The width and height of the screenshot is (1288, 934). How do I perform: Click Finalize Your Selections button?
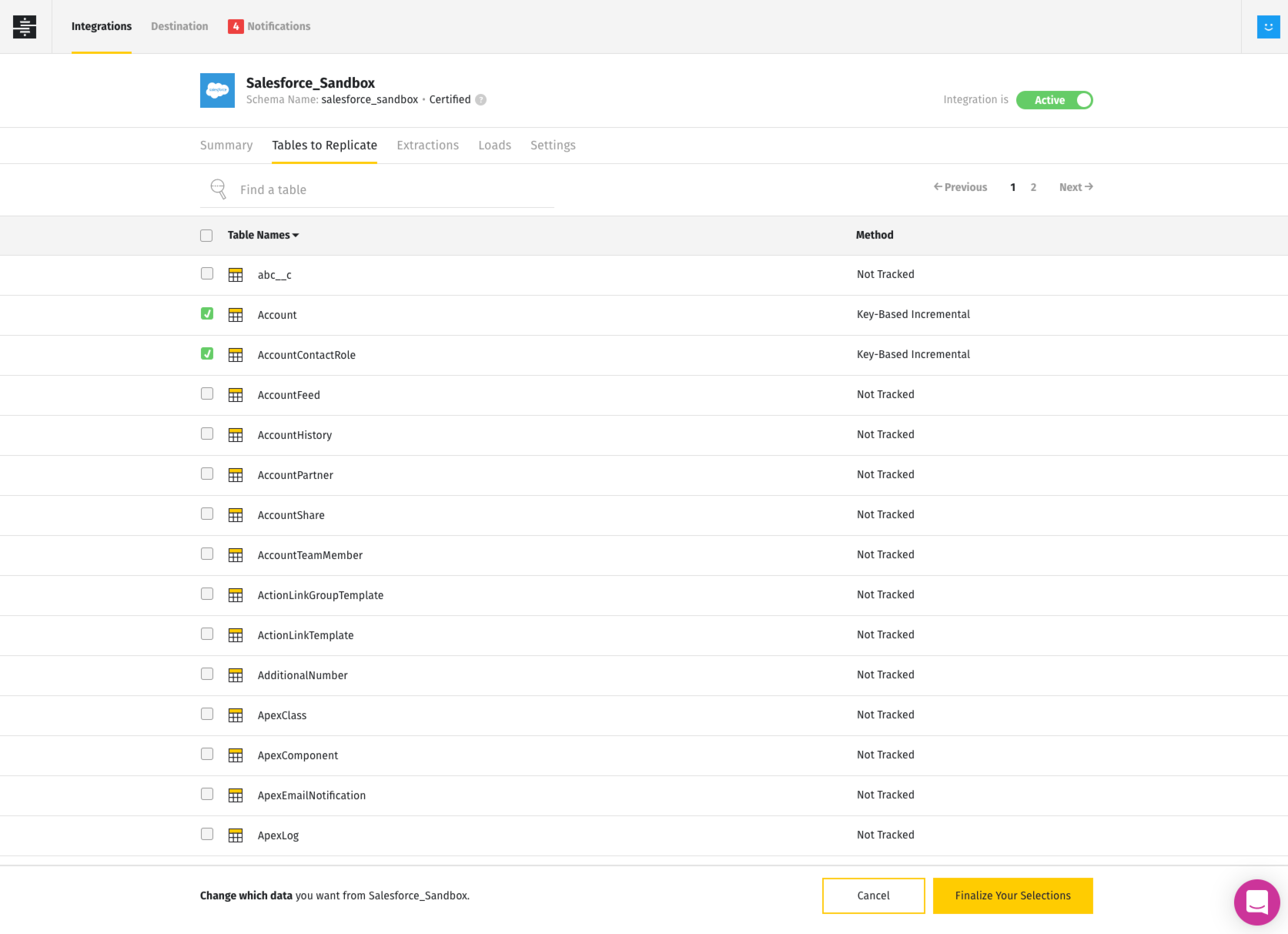coord(1012,896)
